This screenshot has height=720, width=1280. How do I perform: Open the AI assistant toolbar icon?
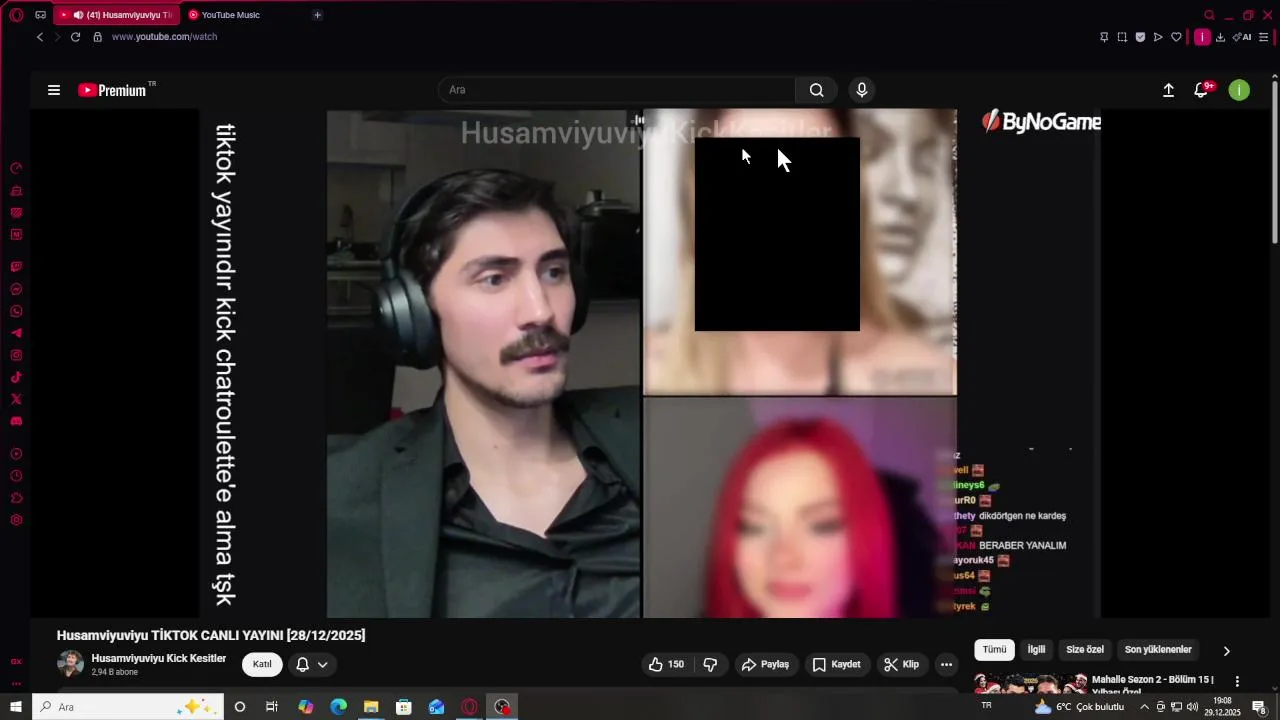click(1242, 37)
